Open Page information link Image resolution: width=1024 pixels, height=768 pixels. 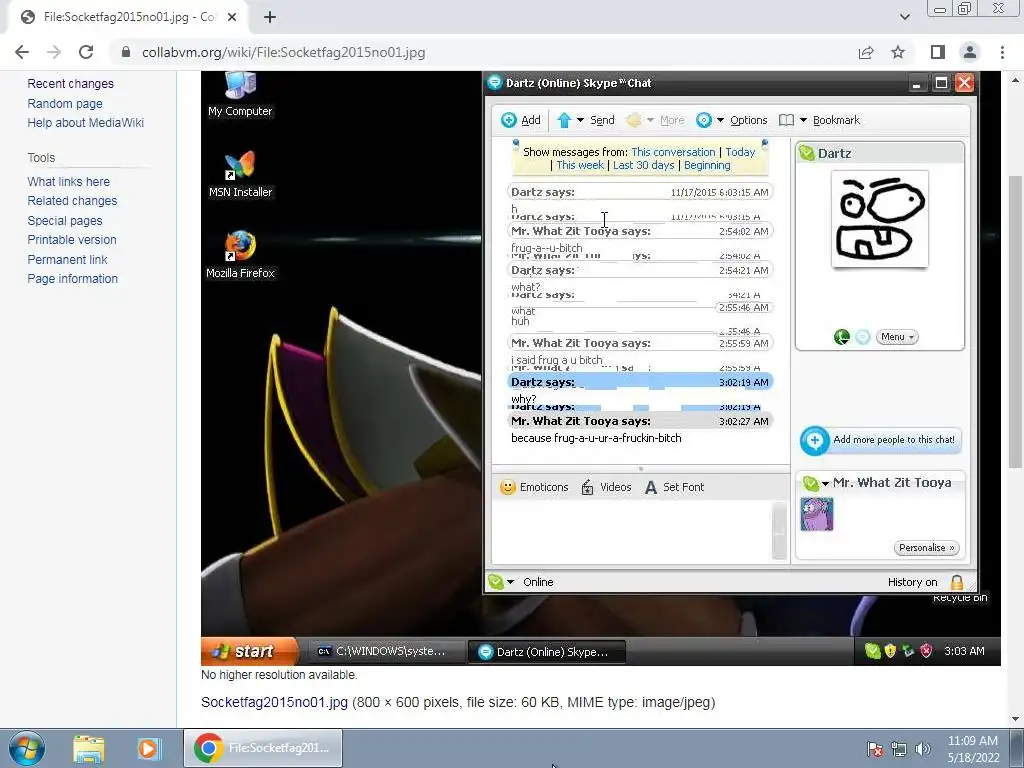coord(72,279)
